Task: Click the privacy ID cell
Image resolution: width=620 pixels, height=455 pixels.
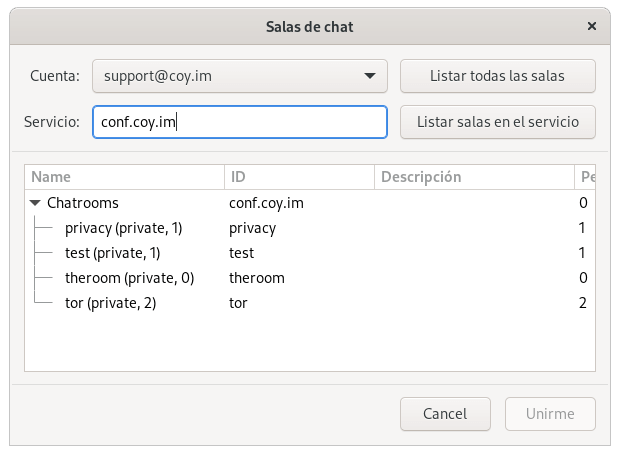Action: pos(253,228)
